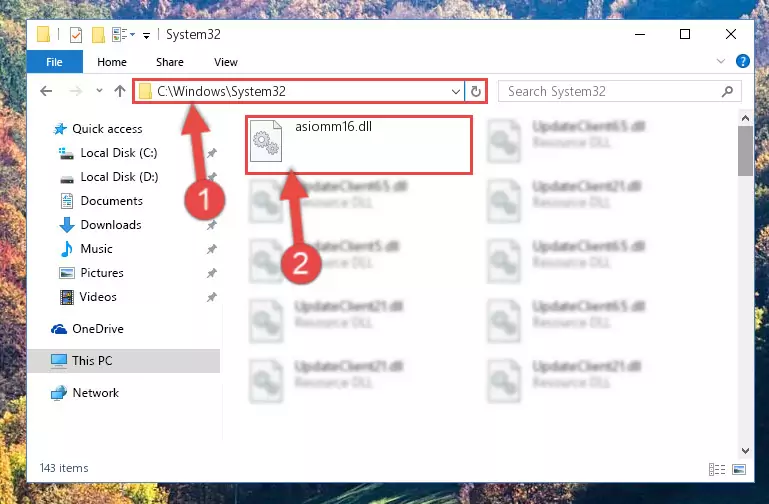Open Local Disk (D:) in sidebar
The image size is (769, 504).
coord(119,177)
